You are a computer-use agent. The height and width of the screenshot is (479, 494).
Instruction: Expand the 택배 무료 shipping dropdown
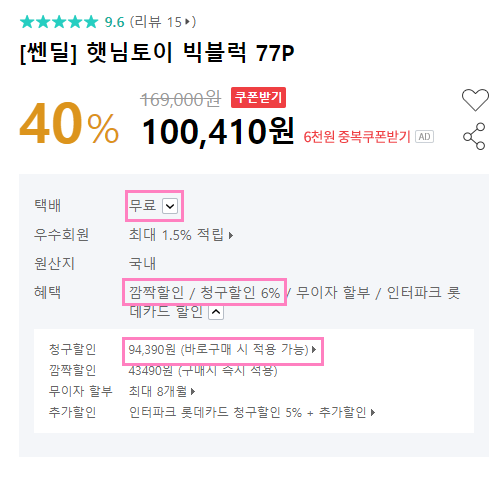coord(170,206)
